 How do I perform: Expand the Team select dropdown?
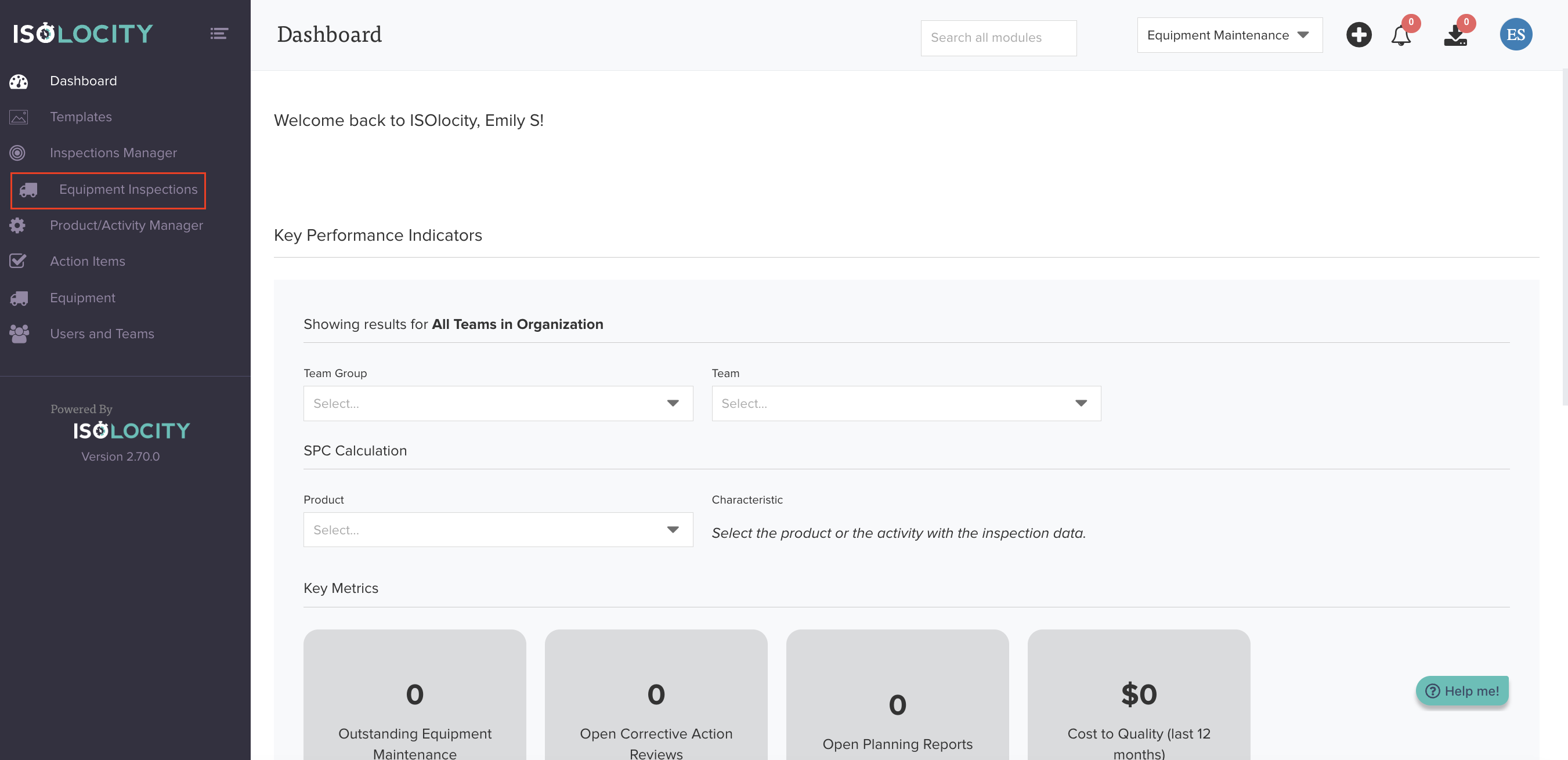click(906, 403)
